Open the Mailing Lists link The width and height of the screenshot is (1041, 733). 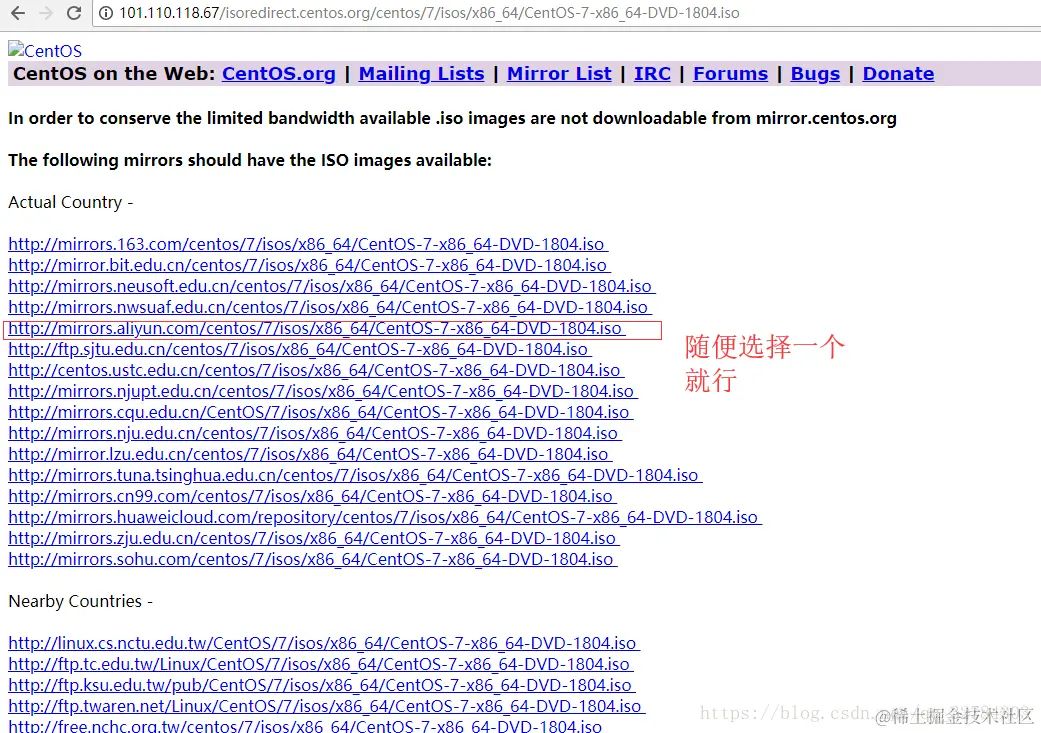pyautogui.click(x=422, y=74)
